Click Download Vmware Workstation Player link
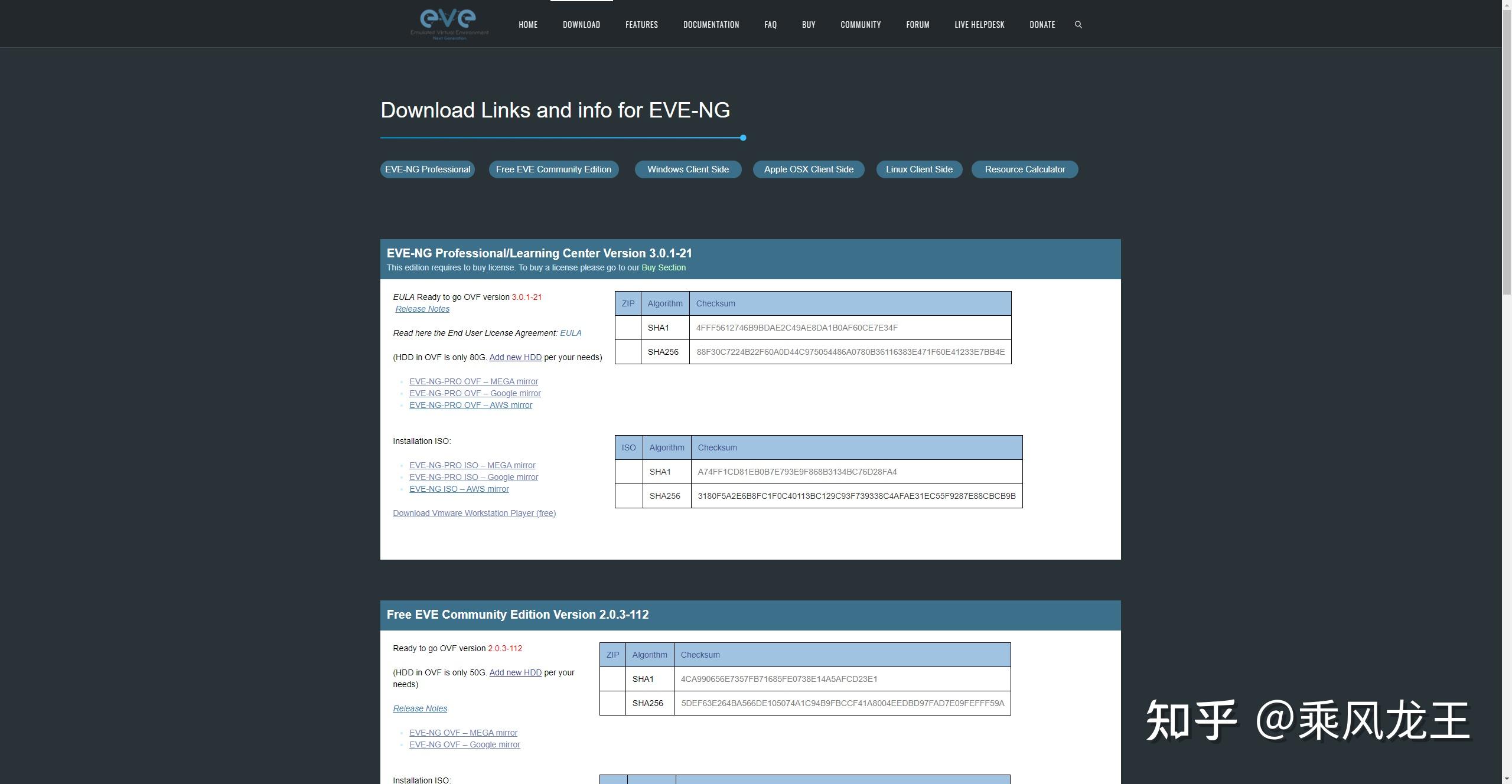This screenshot has width=1512, height=784. click(x=474, y=514)
